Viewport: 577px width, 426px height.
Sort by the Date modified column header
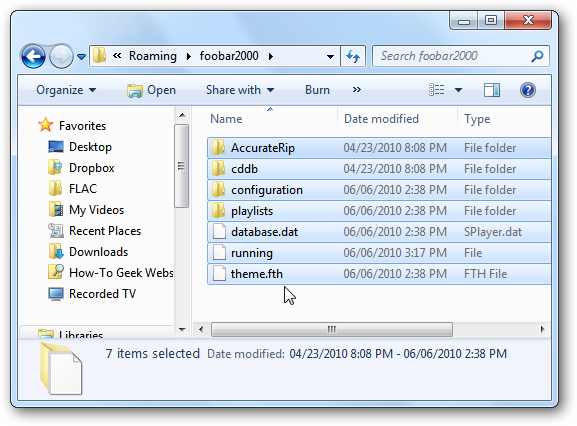point(381,119)
